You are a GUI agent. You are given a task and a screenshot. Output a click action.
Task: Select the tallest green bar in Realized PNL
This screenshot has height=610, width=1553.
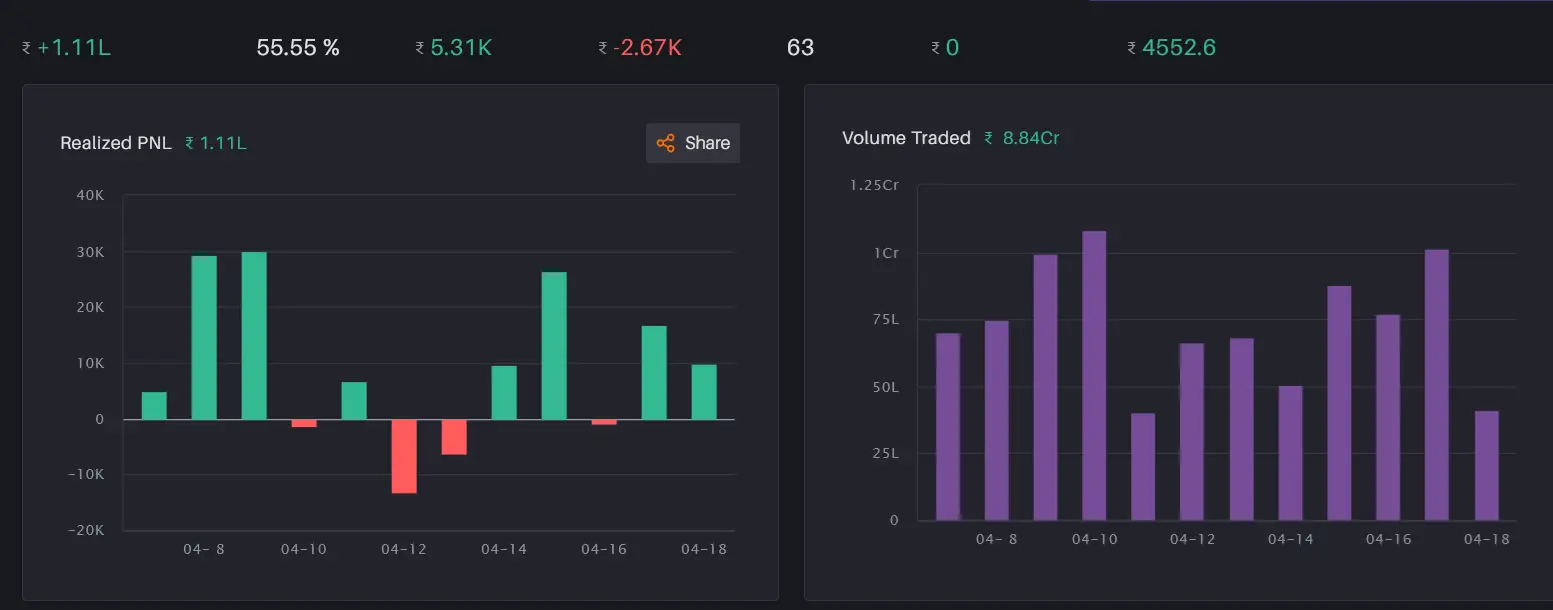click(x=254, y=335)
